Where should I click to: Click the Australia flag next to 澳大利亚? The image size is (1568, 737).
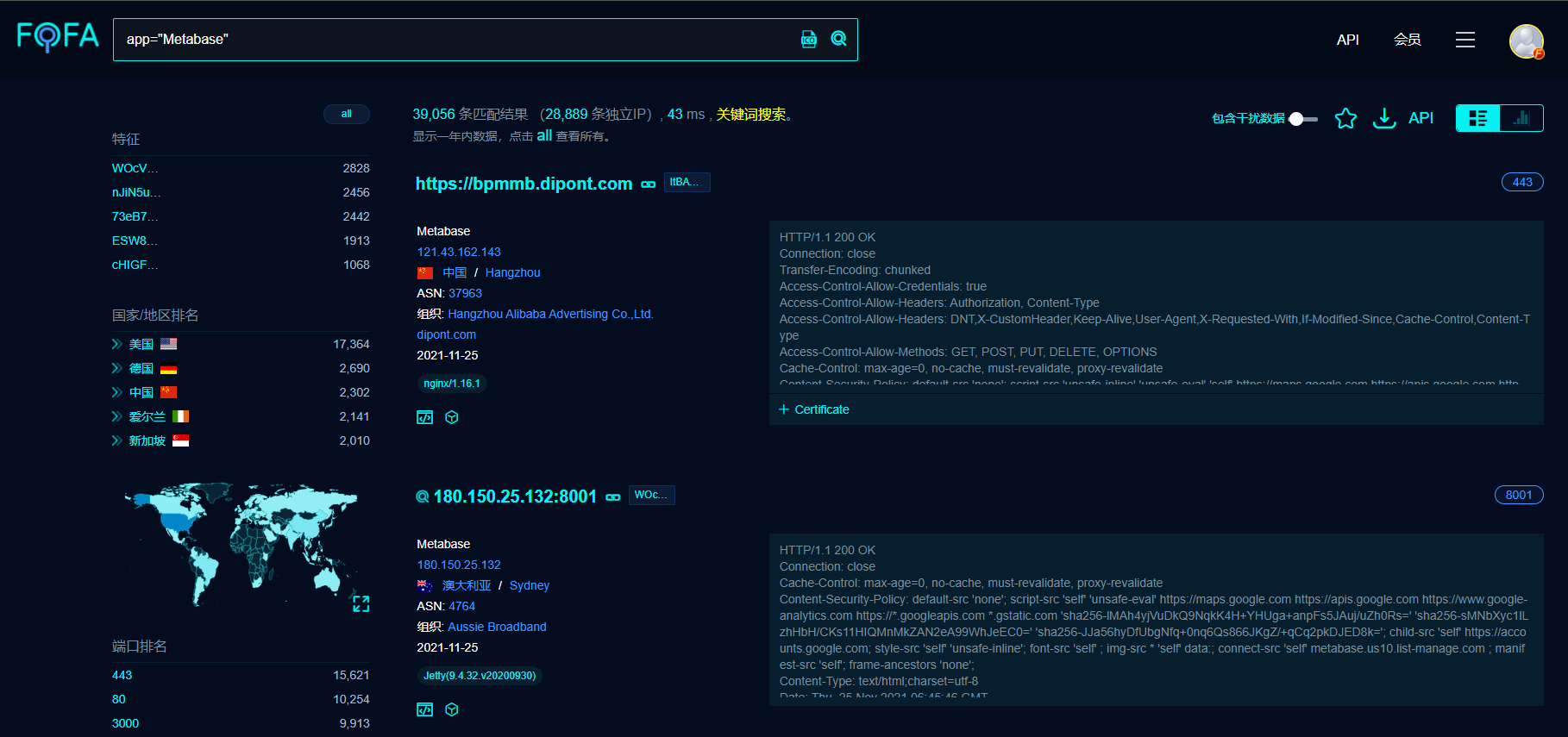pyautogui.click(x=425, y=586)
